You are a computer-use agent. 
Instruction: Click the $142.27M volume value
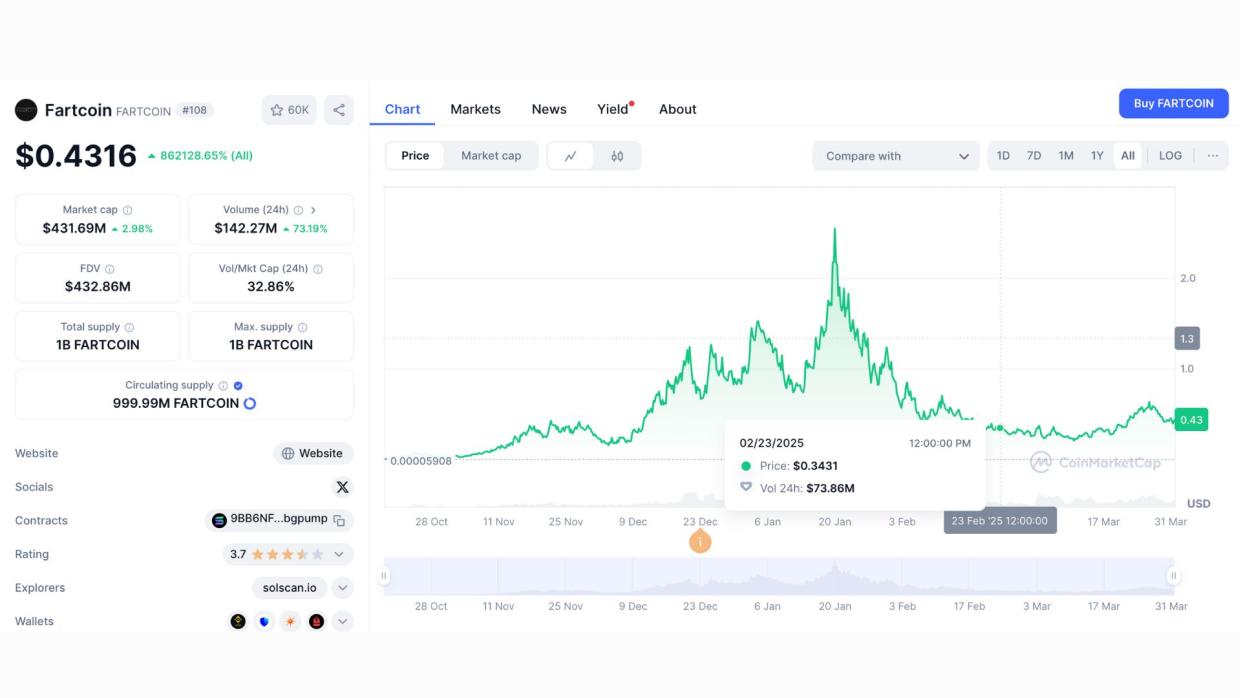tap(246, 228)
